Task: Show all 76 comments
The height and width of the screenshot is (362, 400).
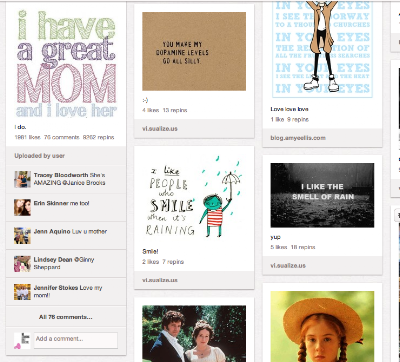Action: point(66,317)
